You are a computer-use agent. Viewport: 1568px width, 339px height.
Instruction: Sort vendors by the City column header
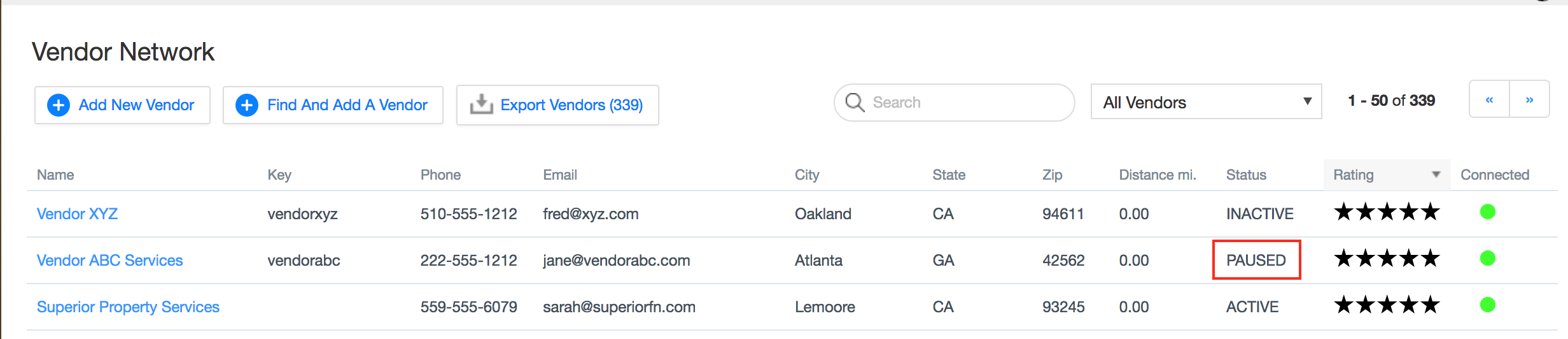tap(807, 175)
